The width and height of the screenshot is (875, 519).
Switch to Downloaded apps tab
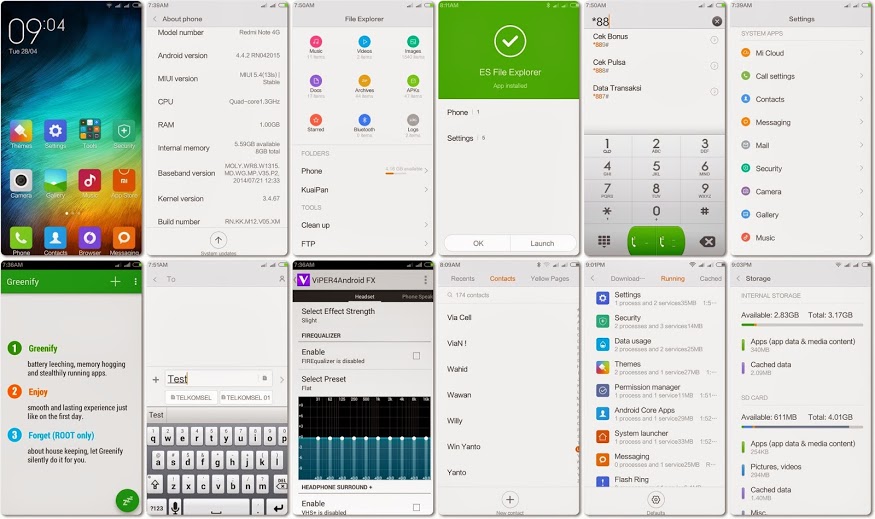[627, 278]
